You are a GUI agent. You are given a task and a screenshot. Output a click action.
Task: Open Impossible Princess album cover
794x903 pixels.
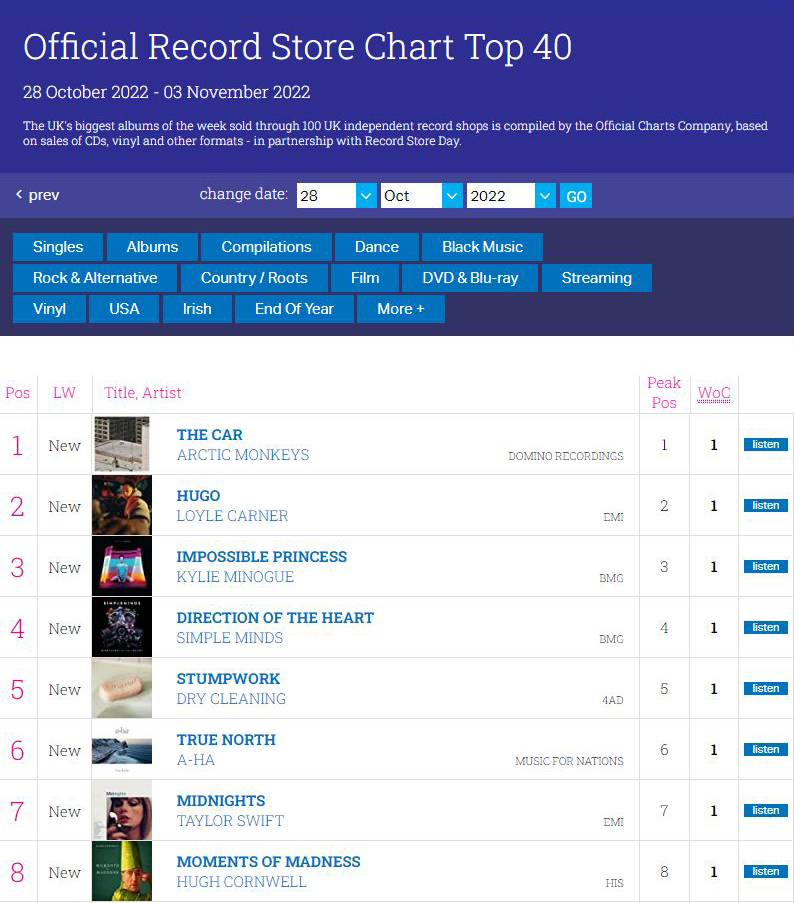pos(122,566)
